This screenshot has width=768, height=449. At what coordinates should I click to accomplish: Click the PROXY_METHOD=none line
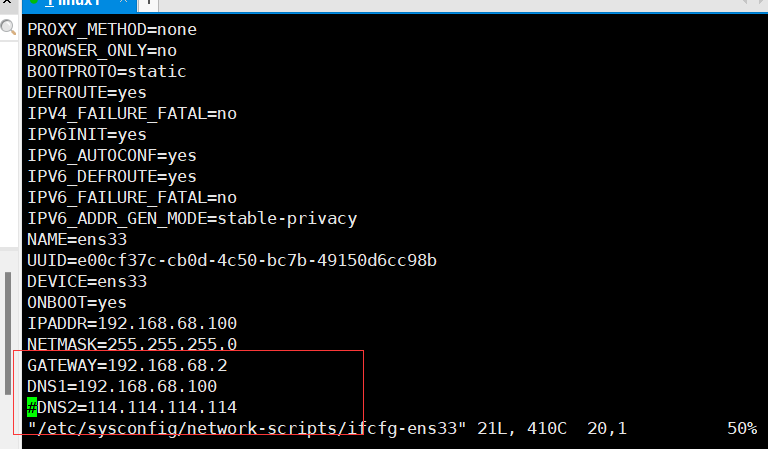[x=111, y=30]
